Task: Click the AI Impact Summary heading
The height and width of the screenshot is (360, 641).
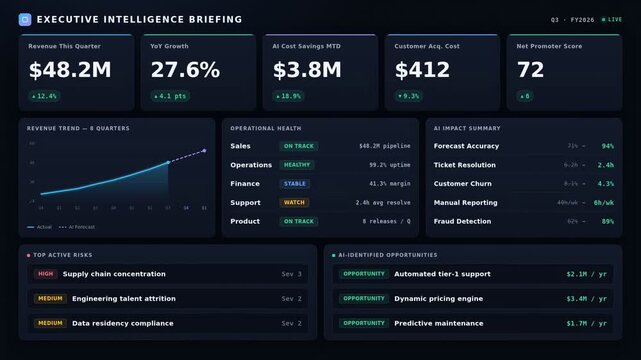Action: pos(467,128)
